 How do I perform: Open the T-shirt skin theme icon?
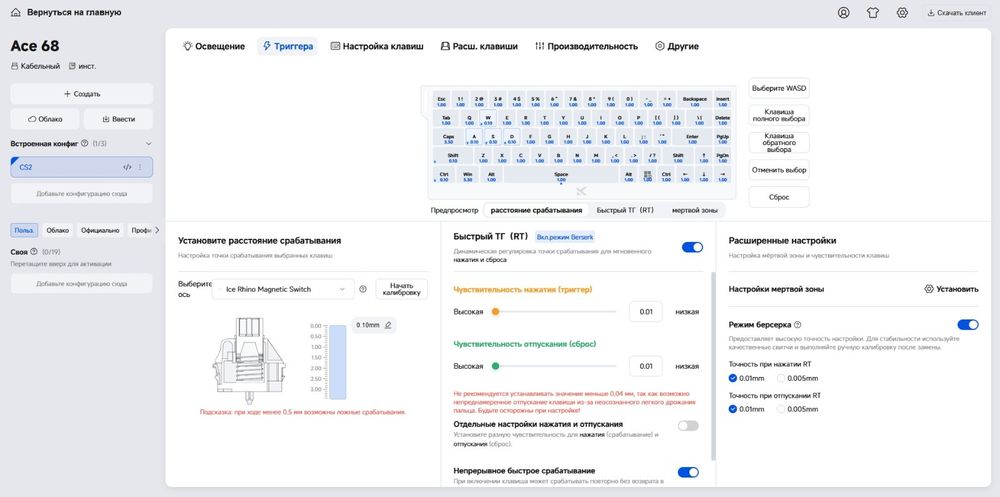pyautogui.click(x=873, y=12)
